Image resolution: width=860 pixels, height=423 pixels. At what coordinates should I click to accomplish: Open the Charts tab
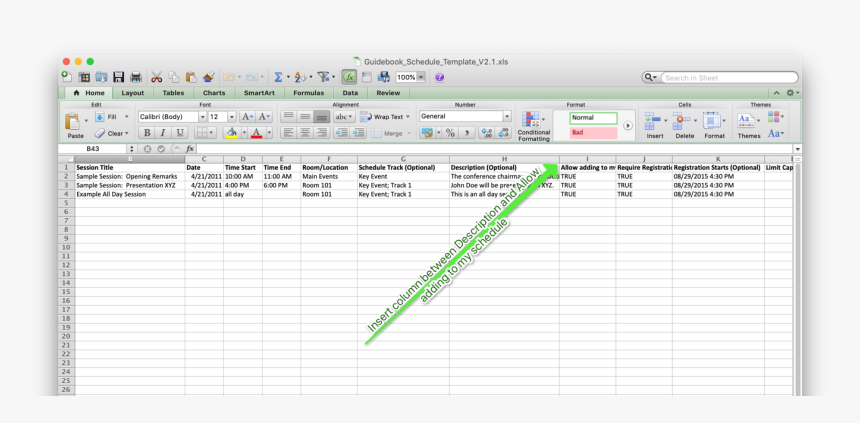click(x=214, y=93)
